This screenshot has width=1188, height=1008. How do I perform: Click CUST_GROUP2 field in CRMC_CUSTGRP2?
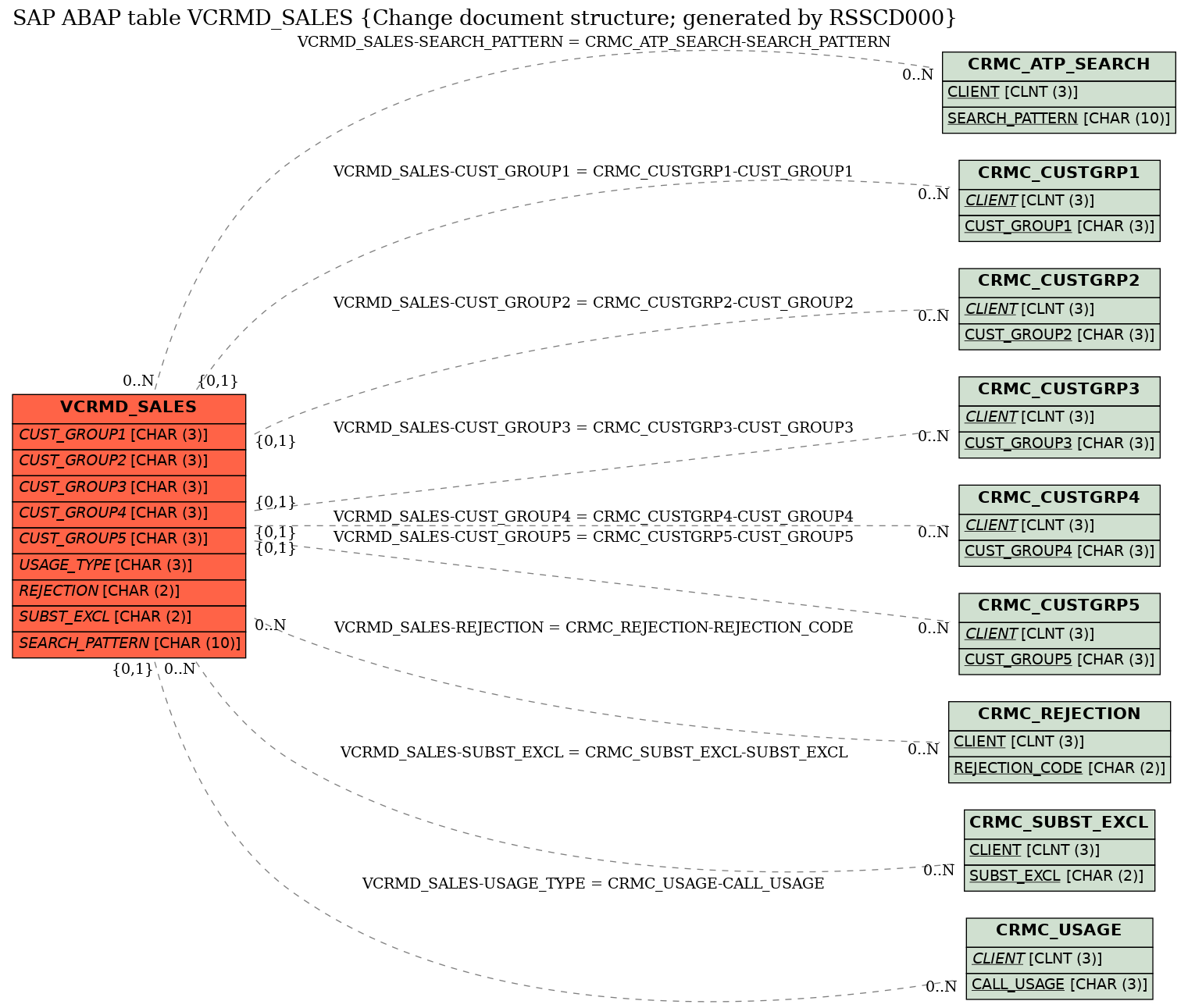(x=1059, y=335)
